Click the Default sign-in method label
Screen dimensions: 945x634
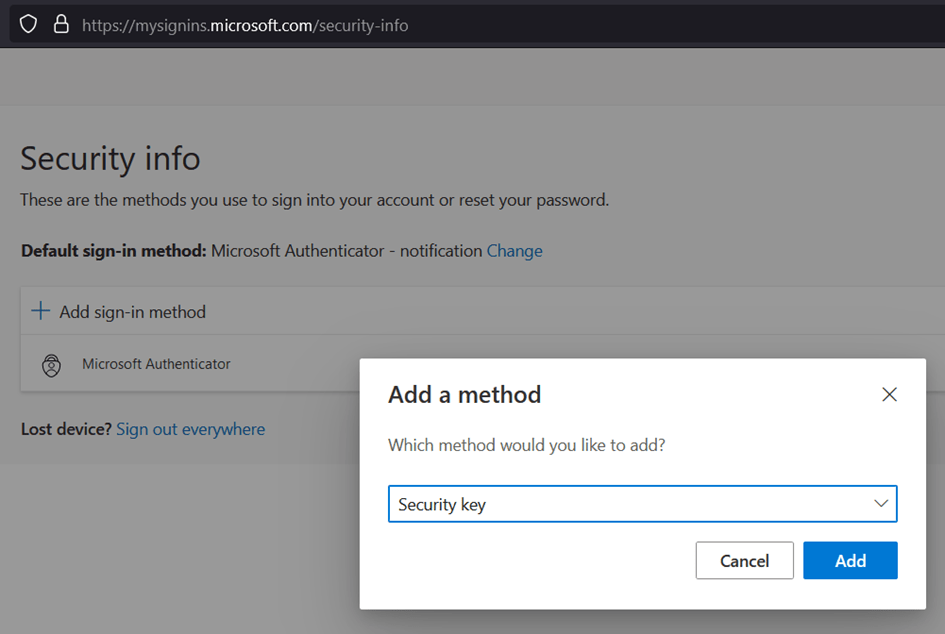point(113,251)
